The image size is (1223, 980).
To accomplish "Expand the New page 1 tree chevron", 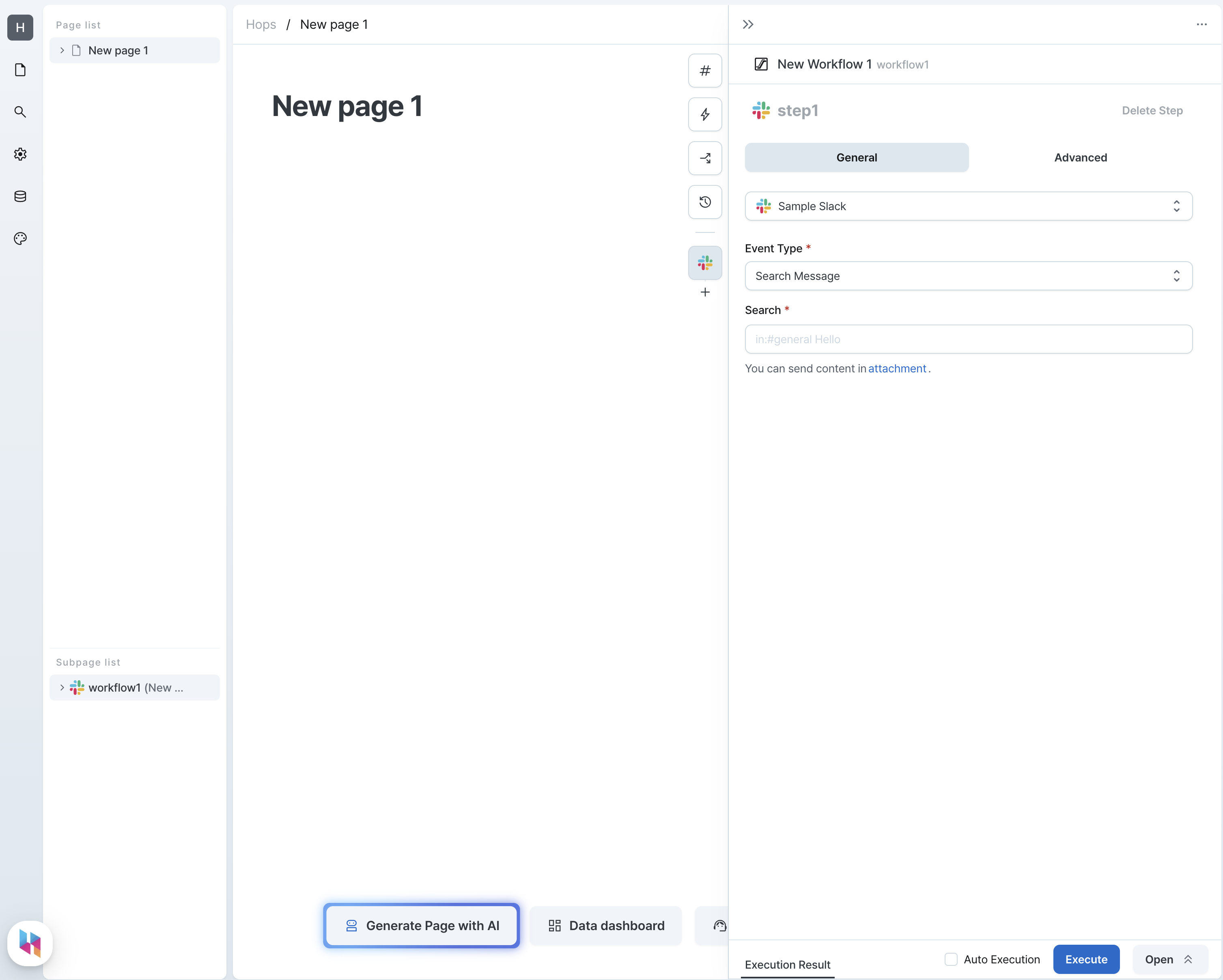I will click(62, 50).
